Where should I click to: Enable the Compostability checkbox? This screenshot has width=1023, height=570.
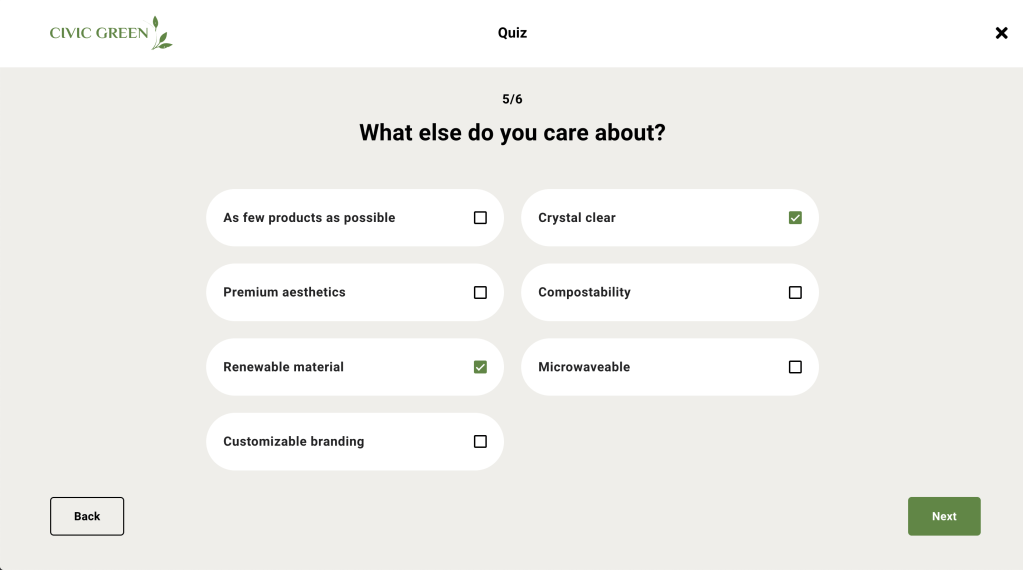(795, 293)
